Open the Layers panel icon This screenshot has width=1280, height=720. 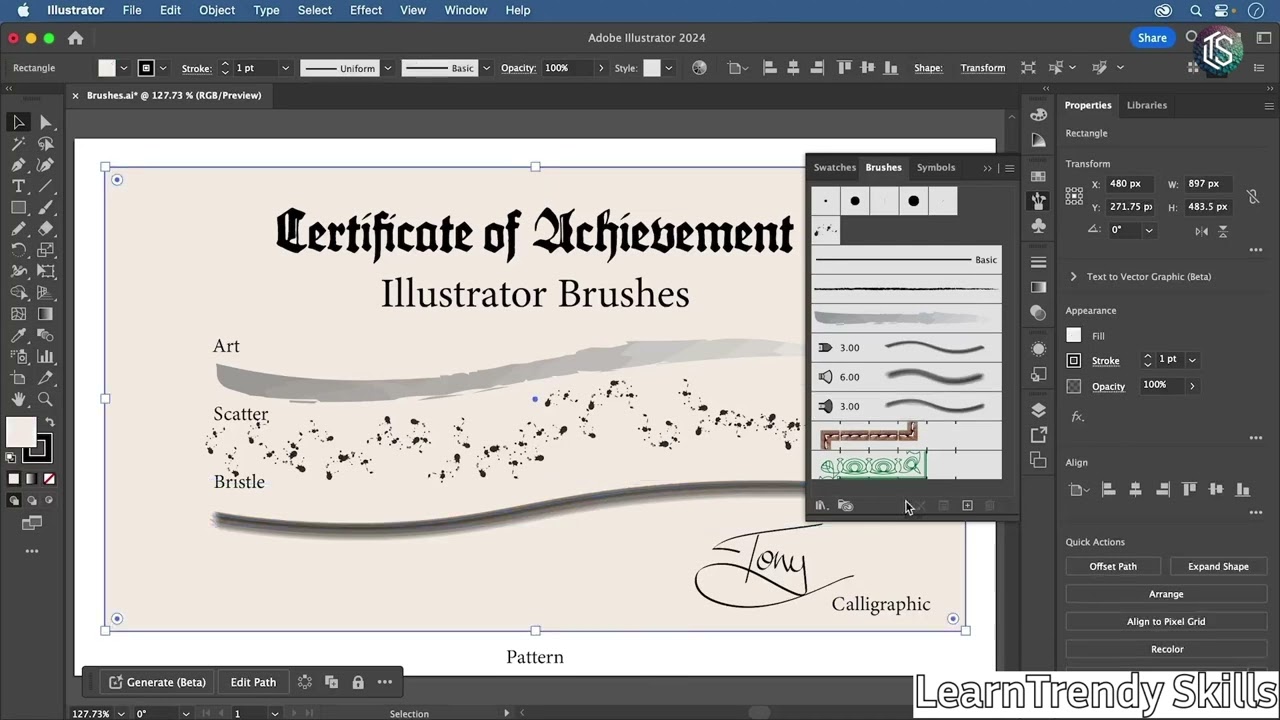(1038, 410)
